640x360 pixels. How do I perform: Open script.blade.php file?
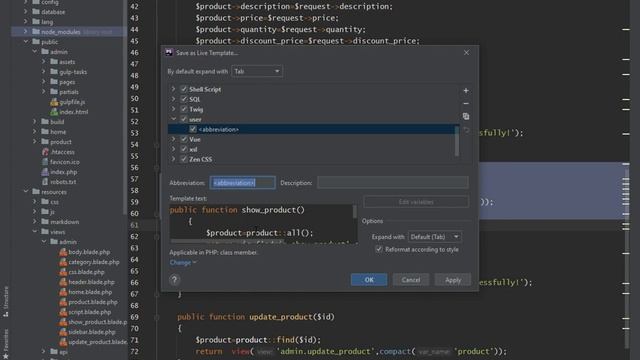[89, 312]
